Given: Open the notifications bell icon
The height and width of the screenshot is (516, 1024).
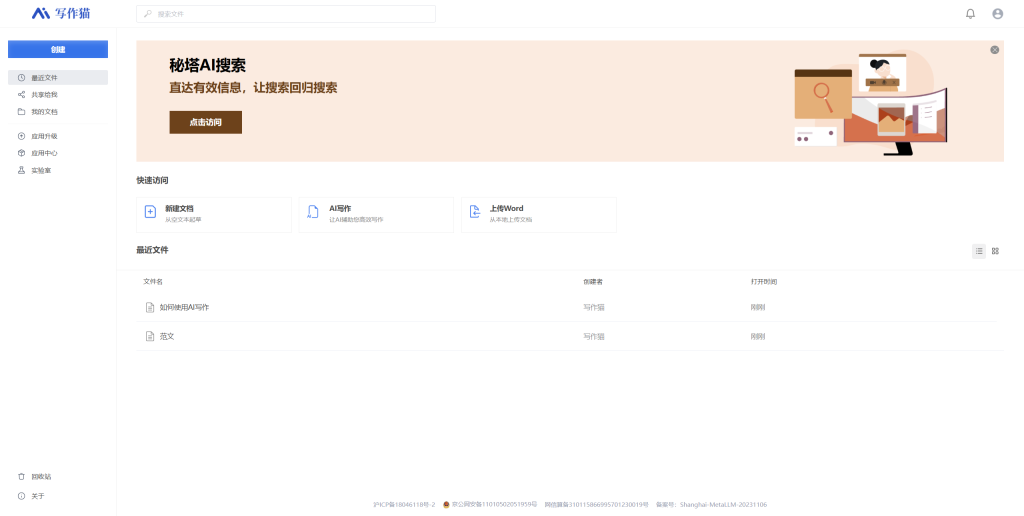Looking at the screenshot, I should click(x=970, y=14).
